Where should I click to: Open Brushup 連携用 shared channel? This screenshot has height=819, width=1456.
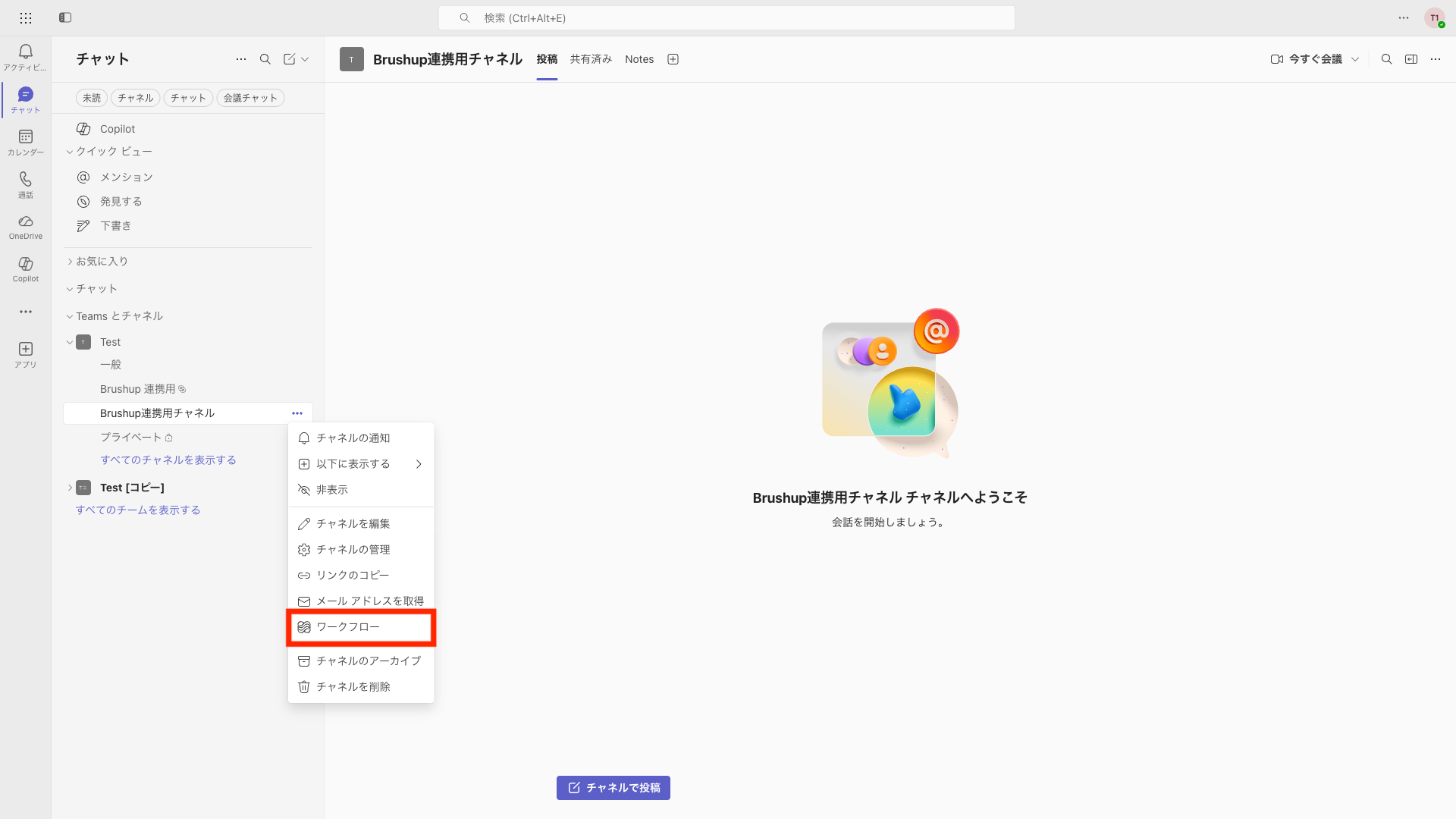188,389
